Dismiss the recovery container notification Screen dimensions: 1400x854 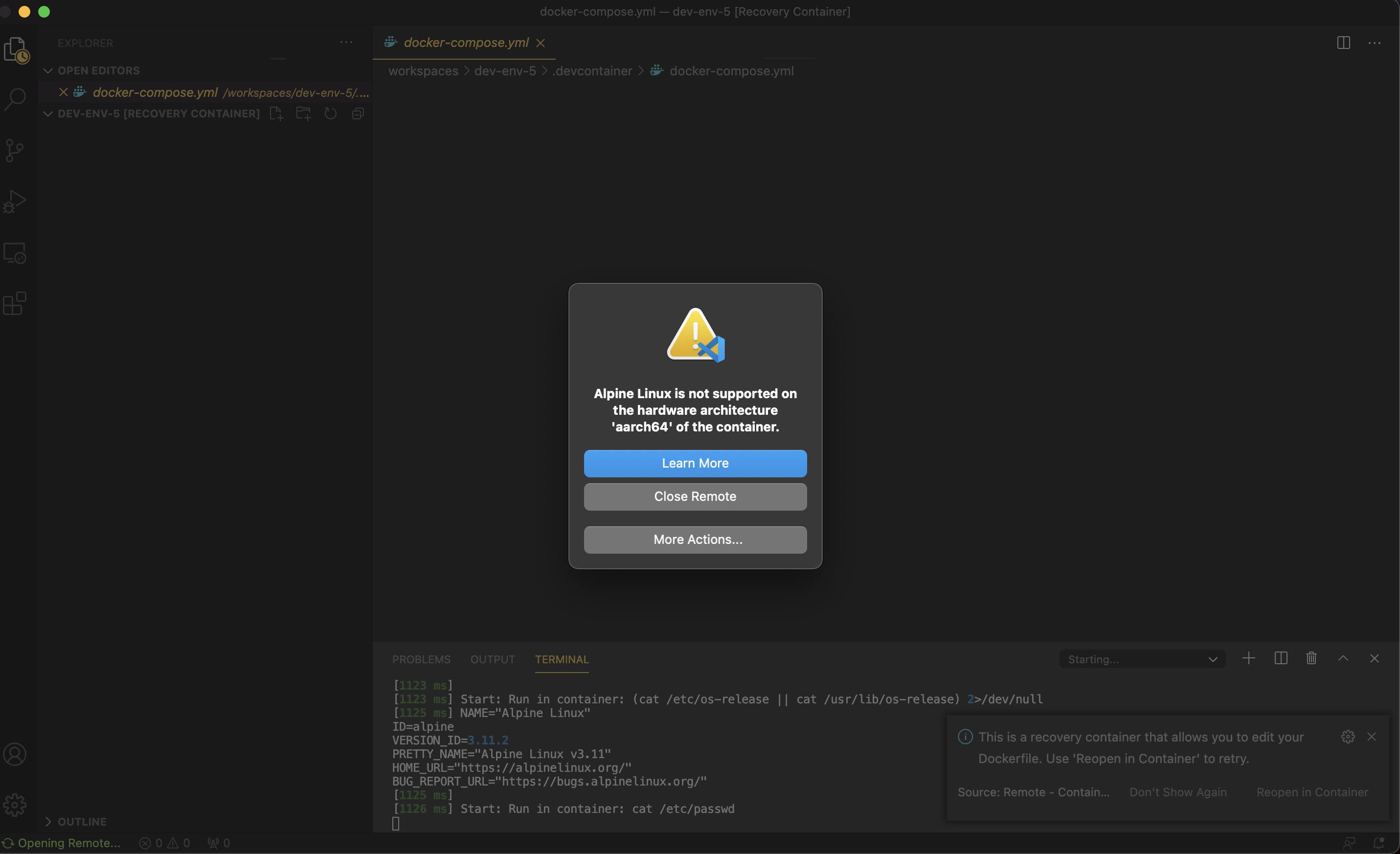pyautogui.click(x=1373, y=737)
